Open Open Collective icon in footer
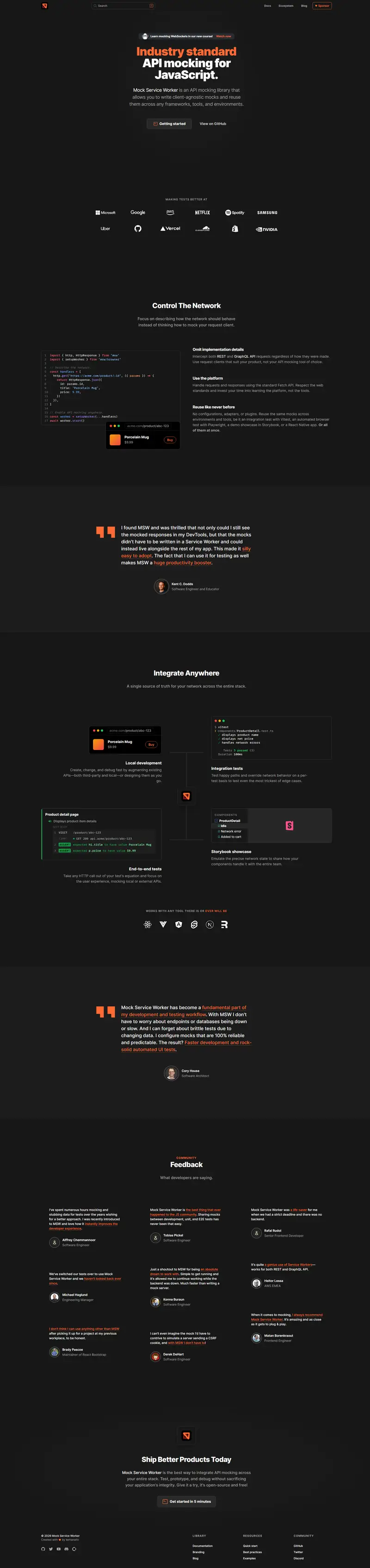370x1568 pixels. click(x=74, y=1549)
